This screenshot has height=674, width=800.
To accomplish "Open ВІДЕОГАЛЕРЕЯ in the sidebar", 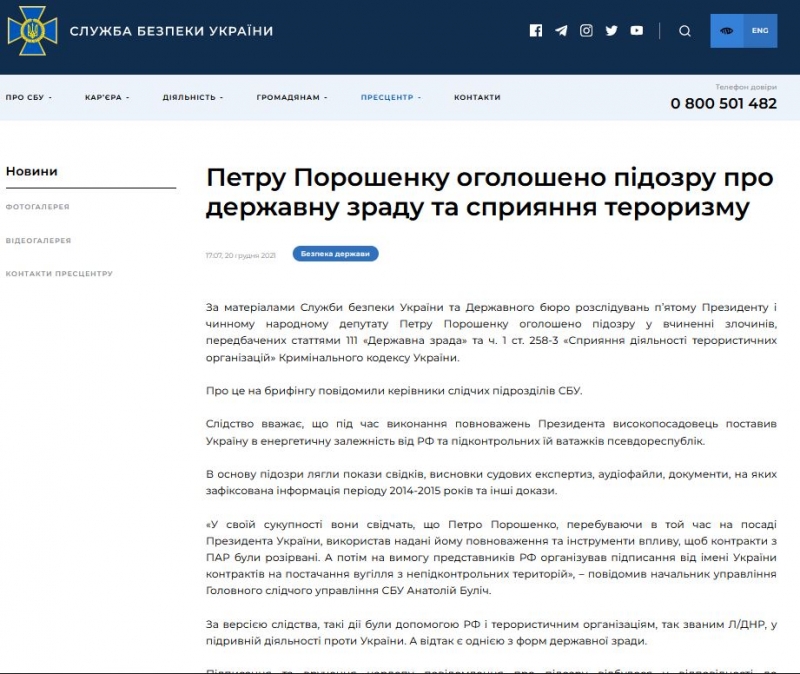I will 38,240.
